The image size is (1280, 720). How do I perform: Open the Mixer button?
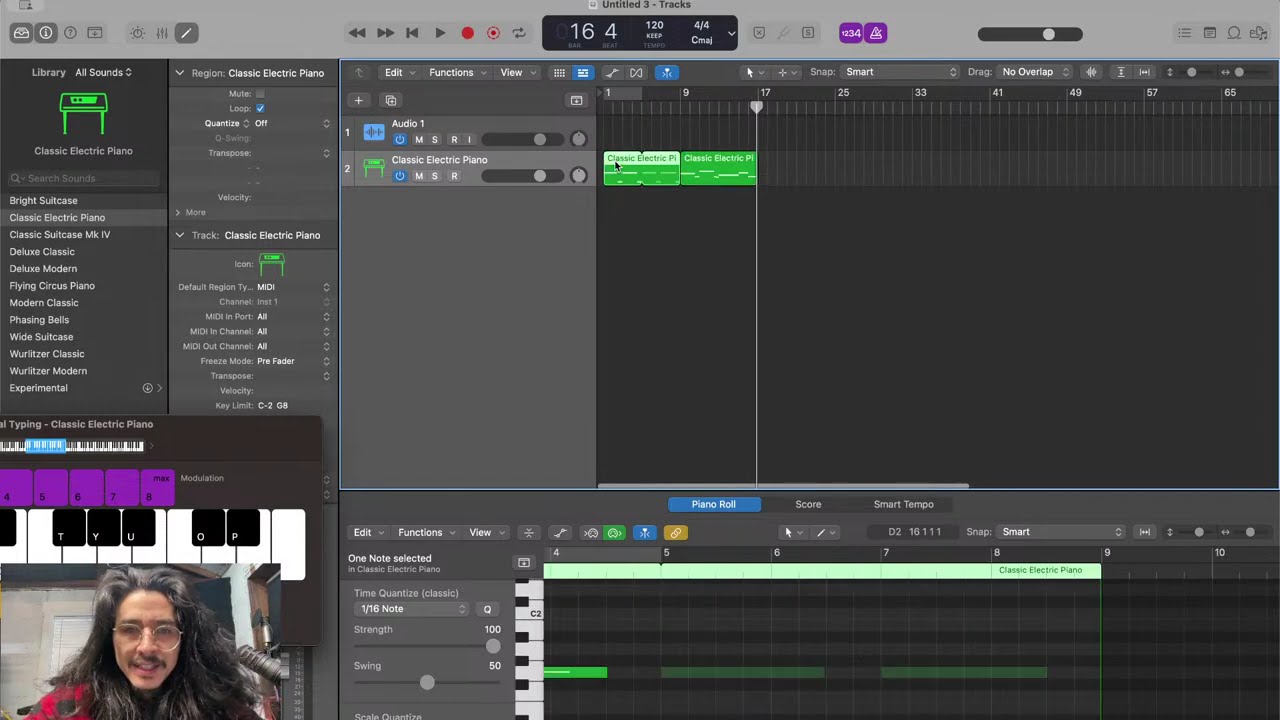click(x=162, y=33)
